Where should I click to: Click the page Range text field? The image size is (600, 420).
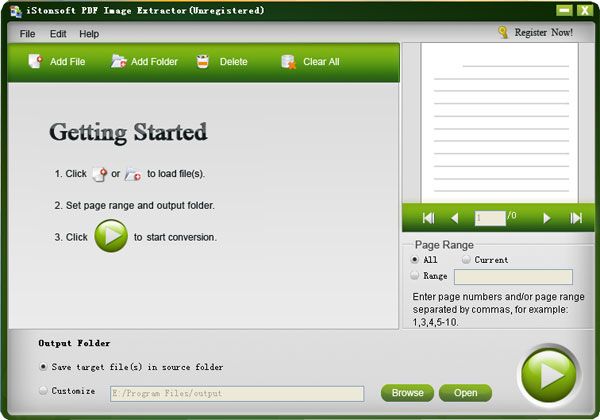(x=513, y=277)
